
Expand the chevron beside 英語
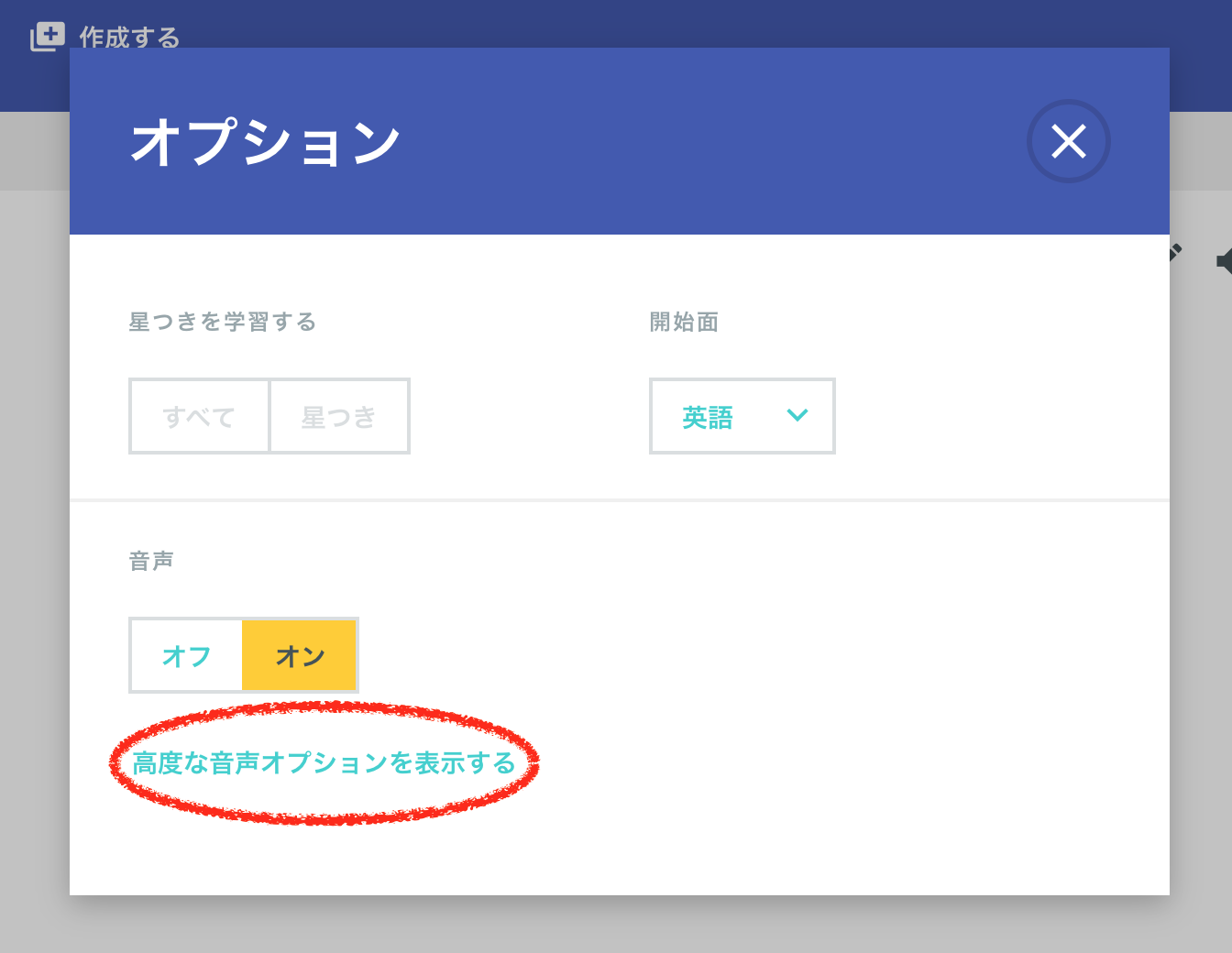[x=797, y=415]
